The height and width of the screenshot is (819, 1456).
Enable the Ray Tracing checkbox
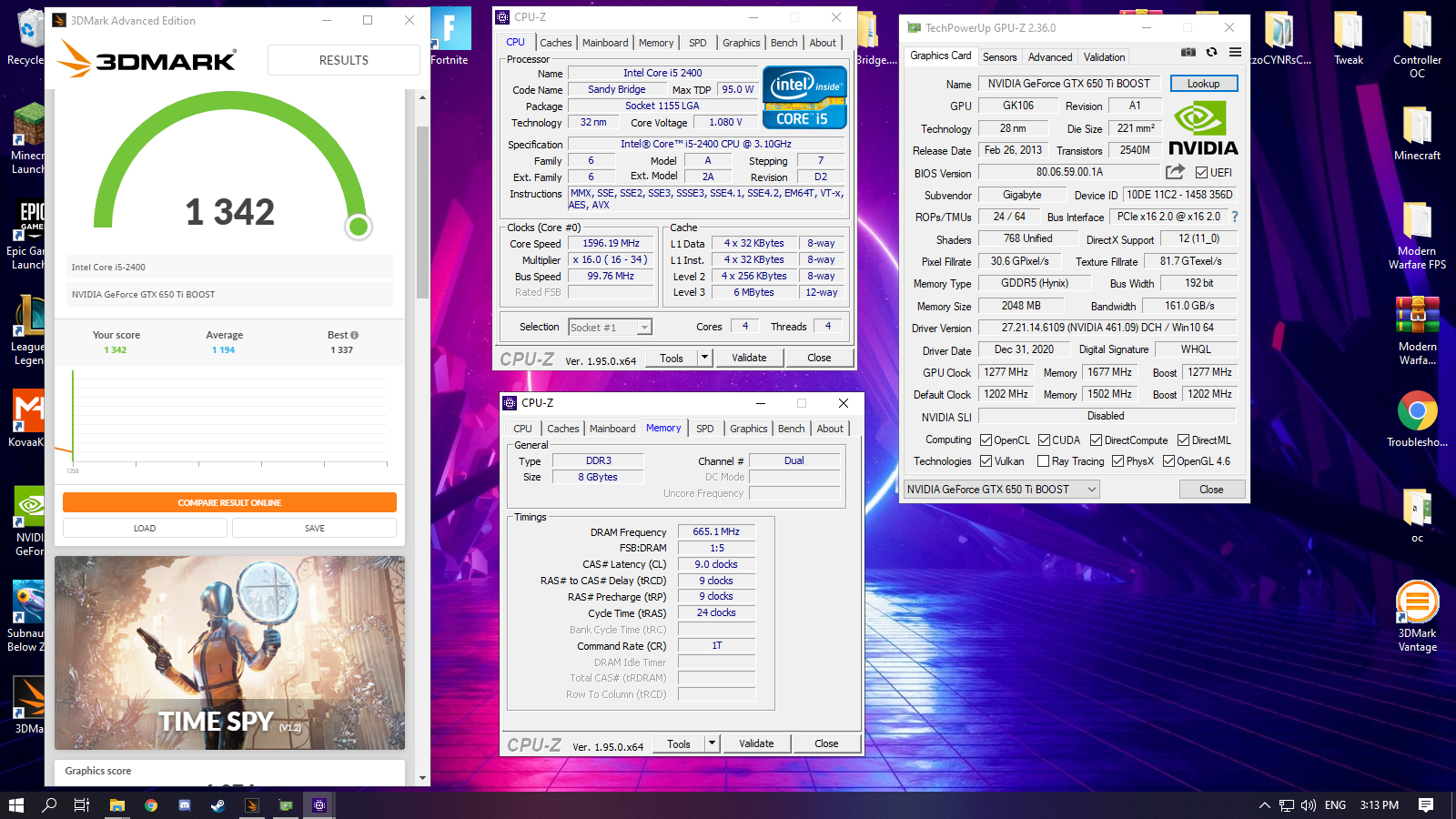[x=1044, y=461]
